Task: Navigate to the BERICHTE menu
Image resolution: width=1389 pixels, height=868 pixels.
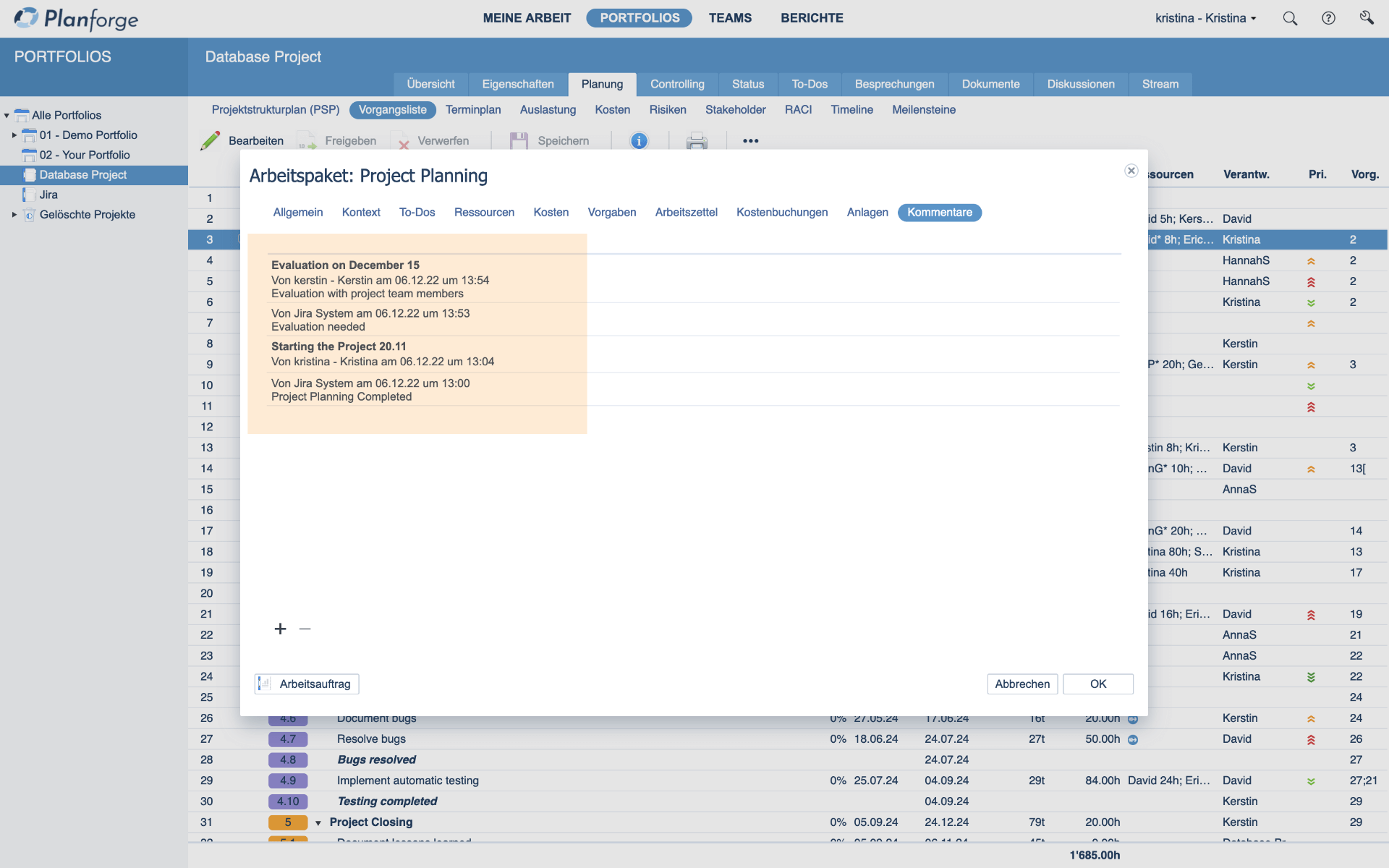Action: [x=812, y=18]
